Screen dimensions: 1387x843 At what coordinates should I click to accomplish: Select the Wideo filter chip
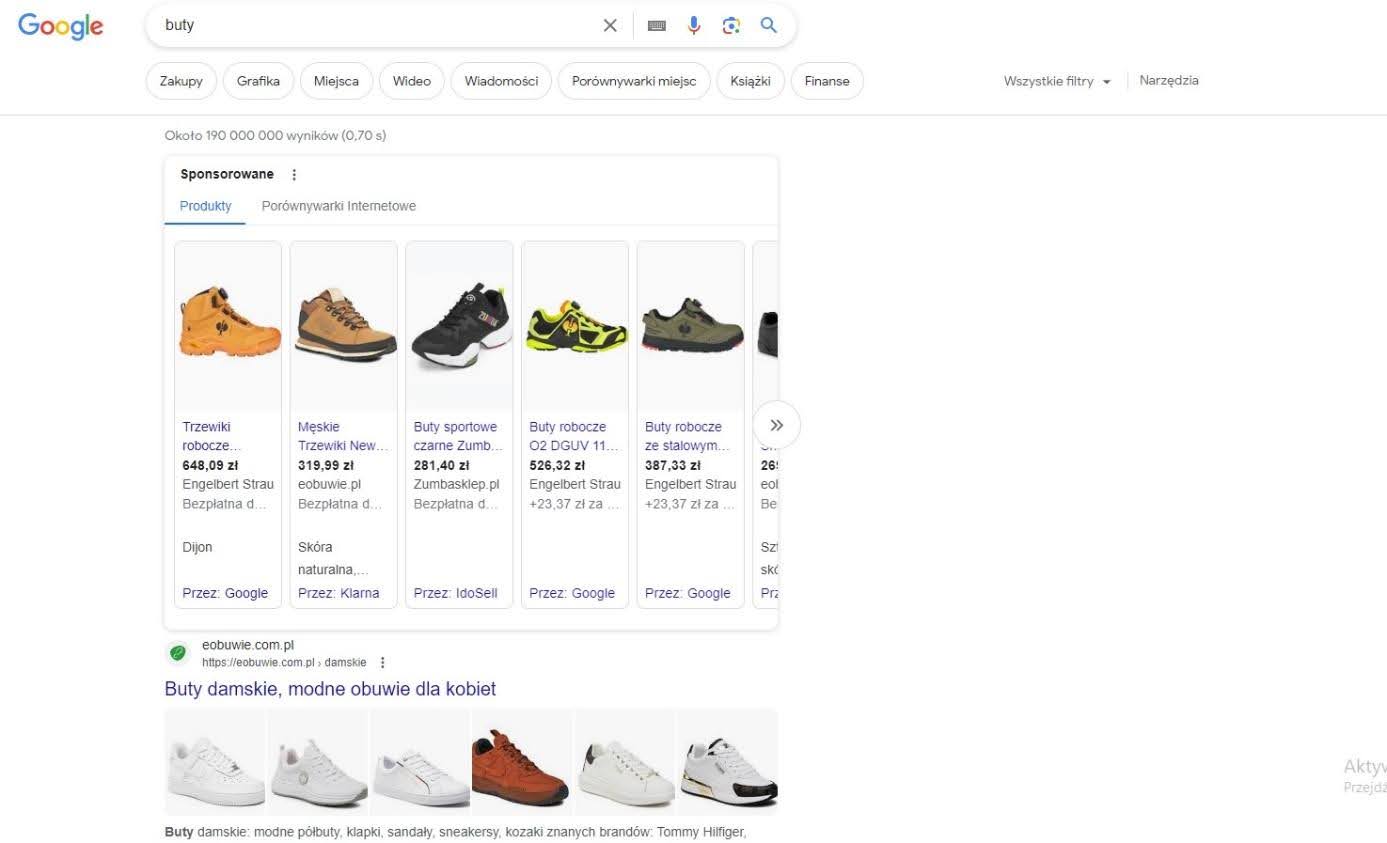(412, 81)
